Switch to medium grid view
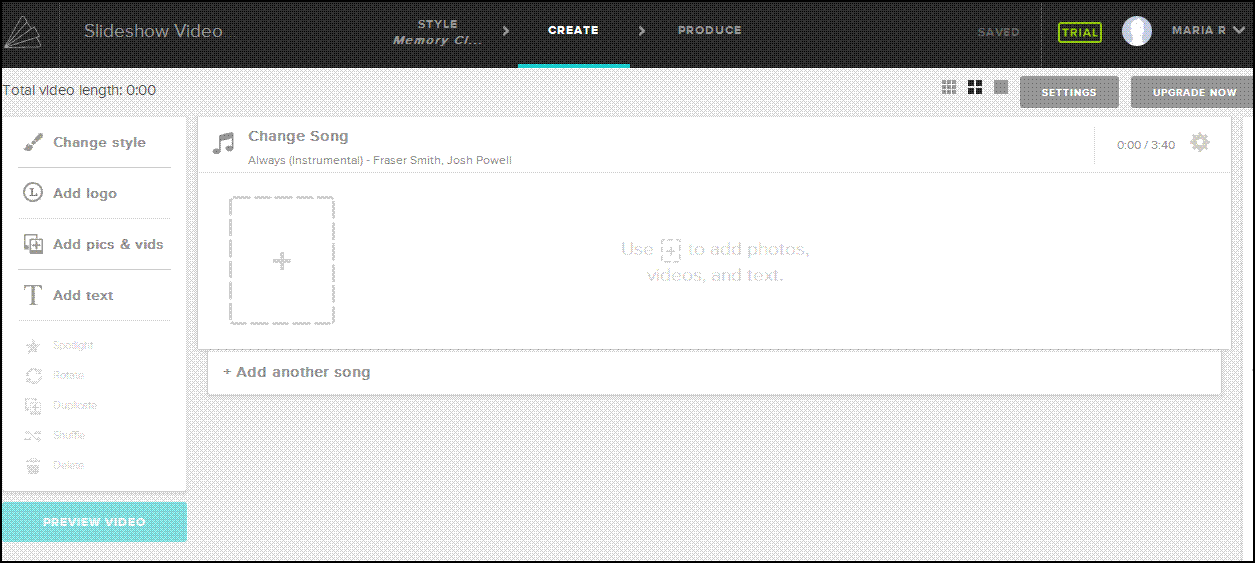Image resolution: width=1255 pixels, height=563 pixels. (x=975, y=88)
